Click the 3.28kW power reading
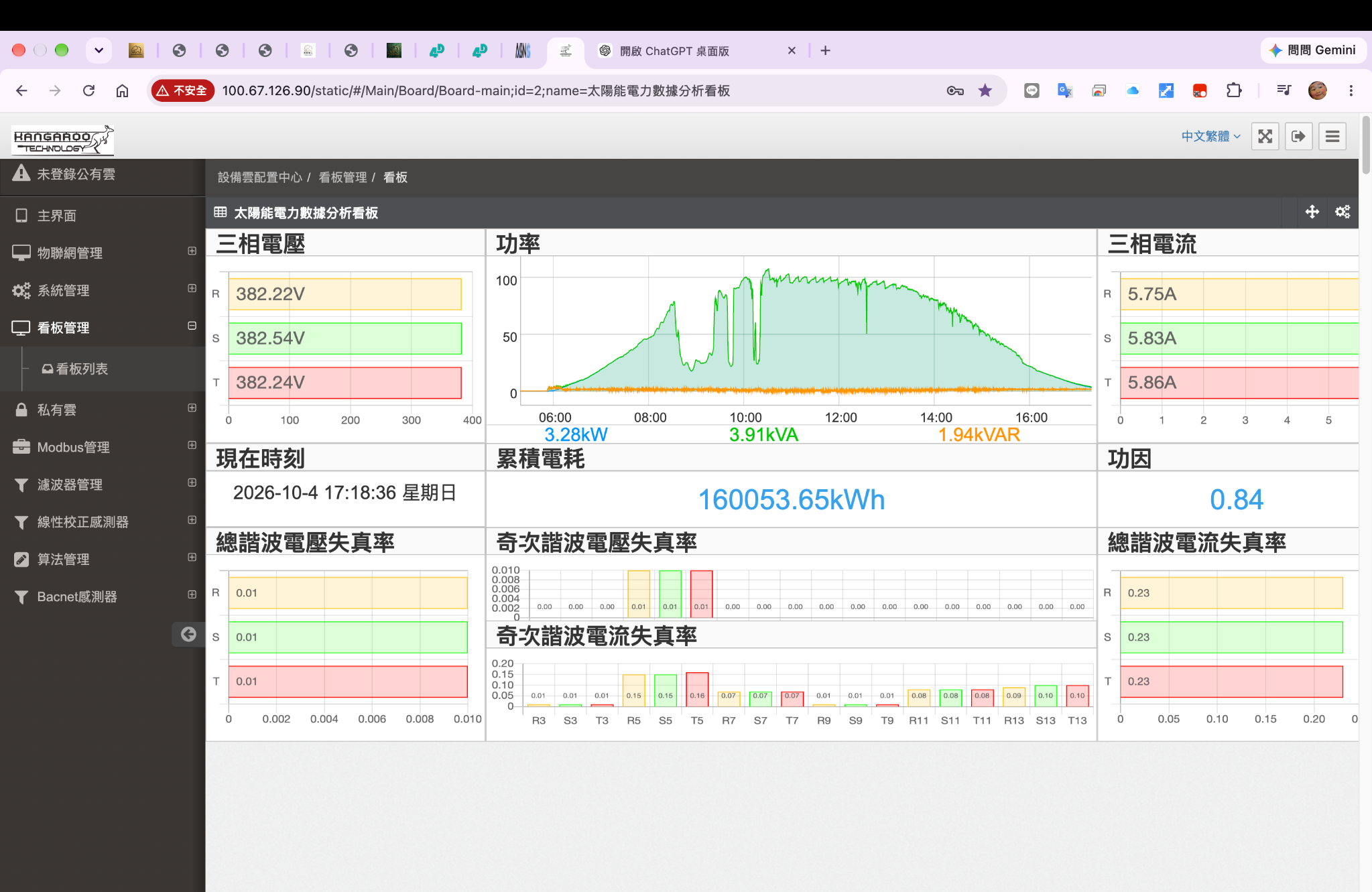 576,434
